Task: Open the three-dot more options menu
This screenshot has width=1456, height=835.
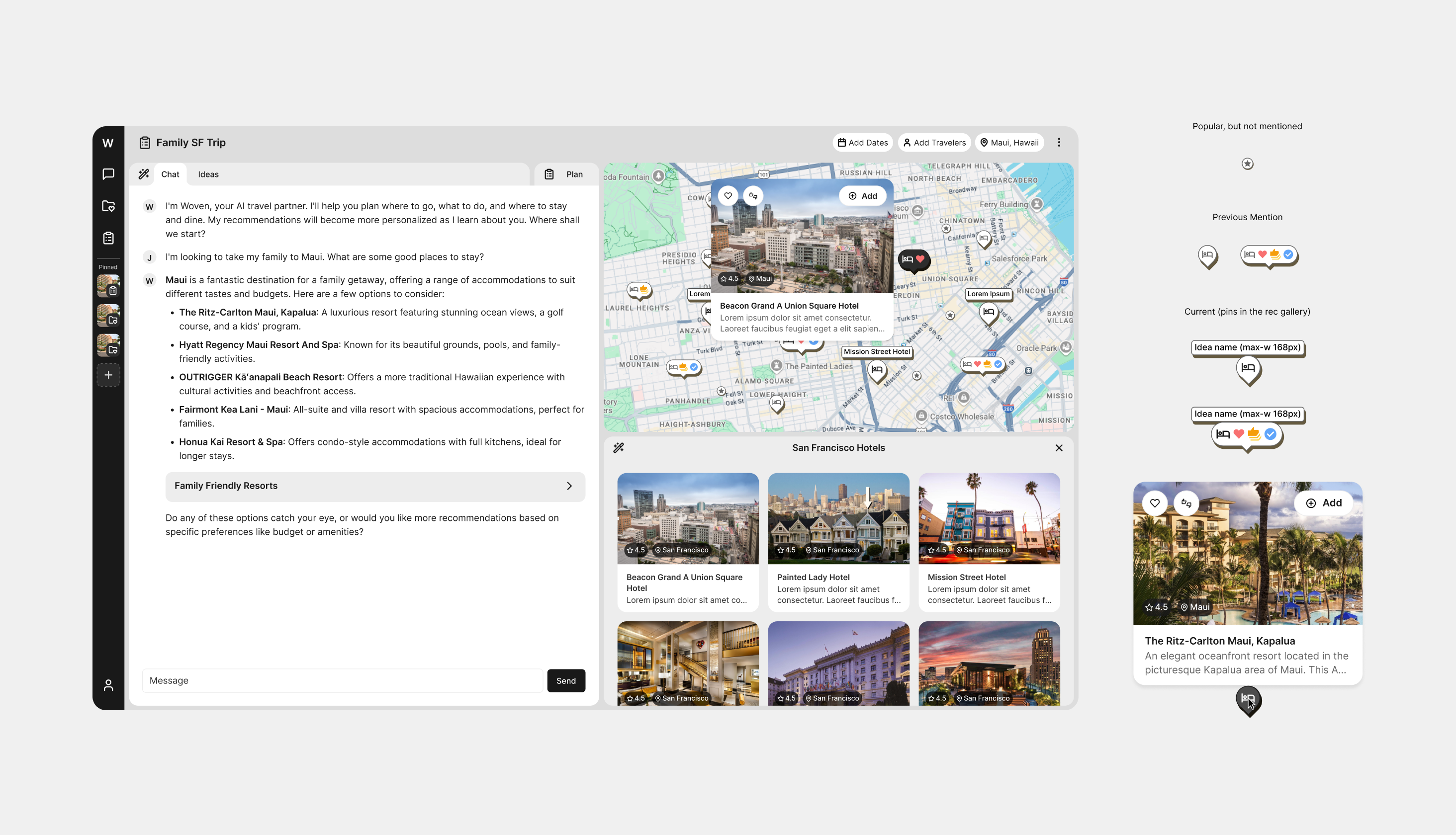Action: click(1059, 143)
